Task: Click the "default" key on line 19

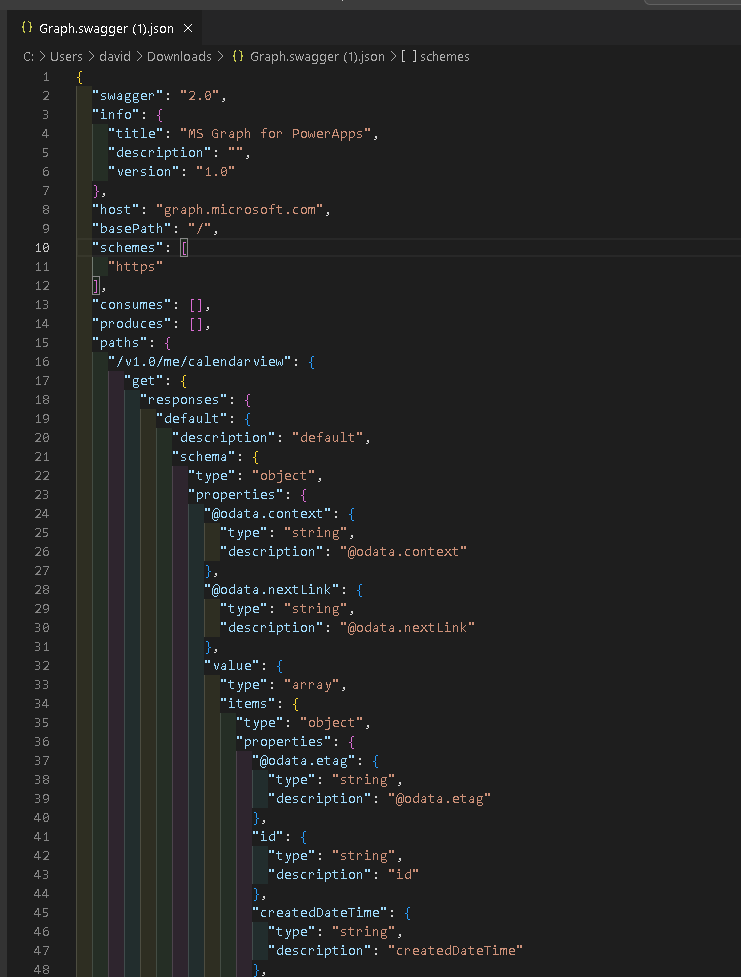Action: tap(191, 419)
